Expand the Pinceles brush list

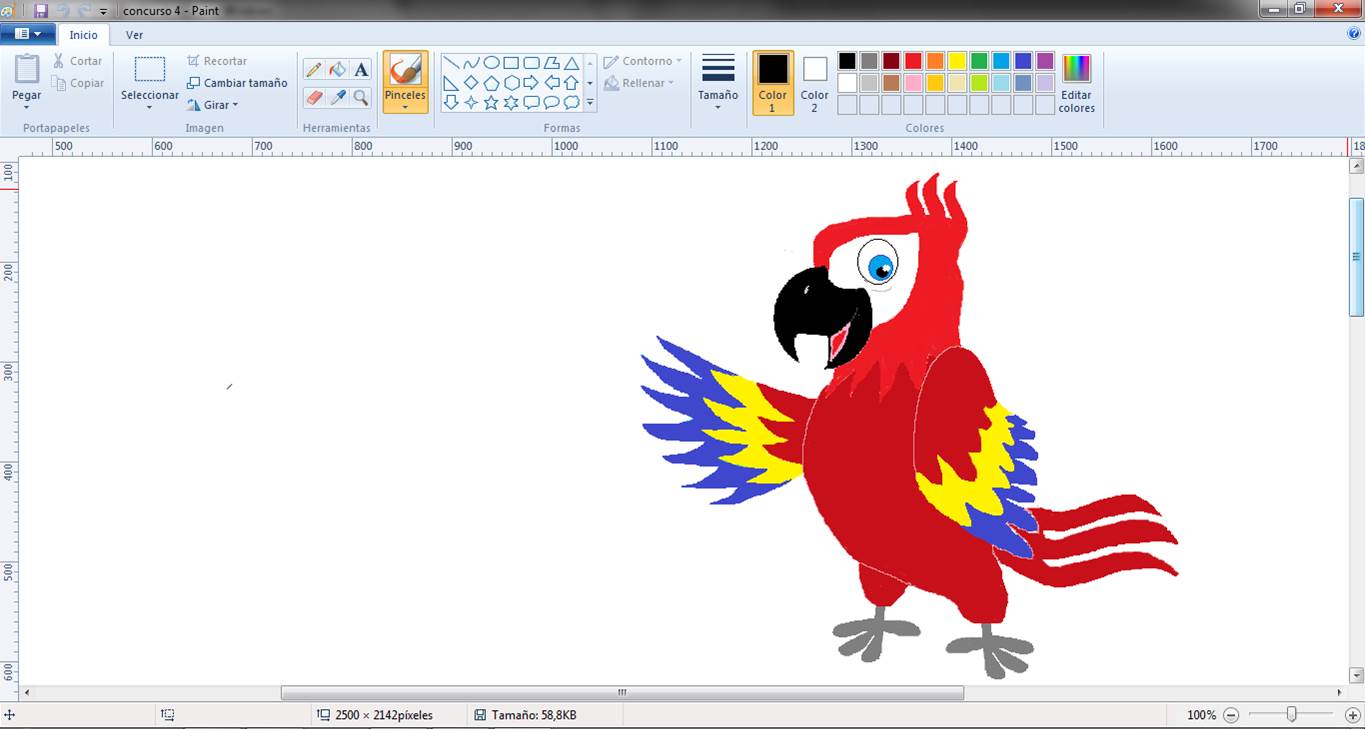pyautogui.click(x=405, y=106)
